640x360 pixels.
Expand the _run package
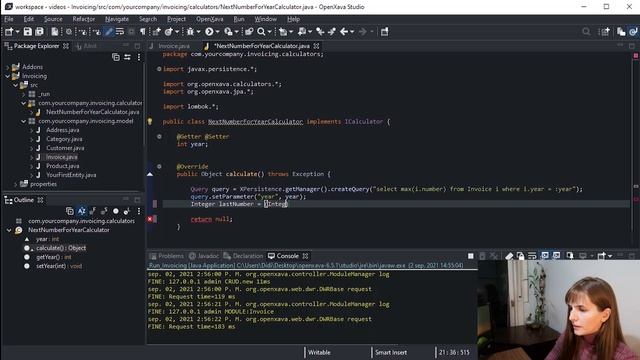(x=24, y=94)
